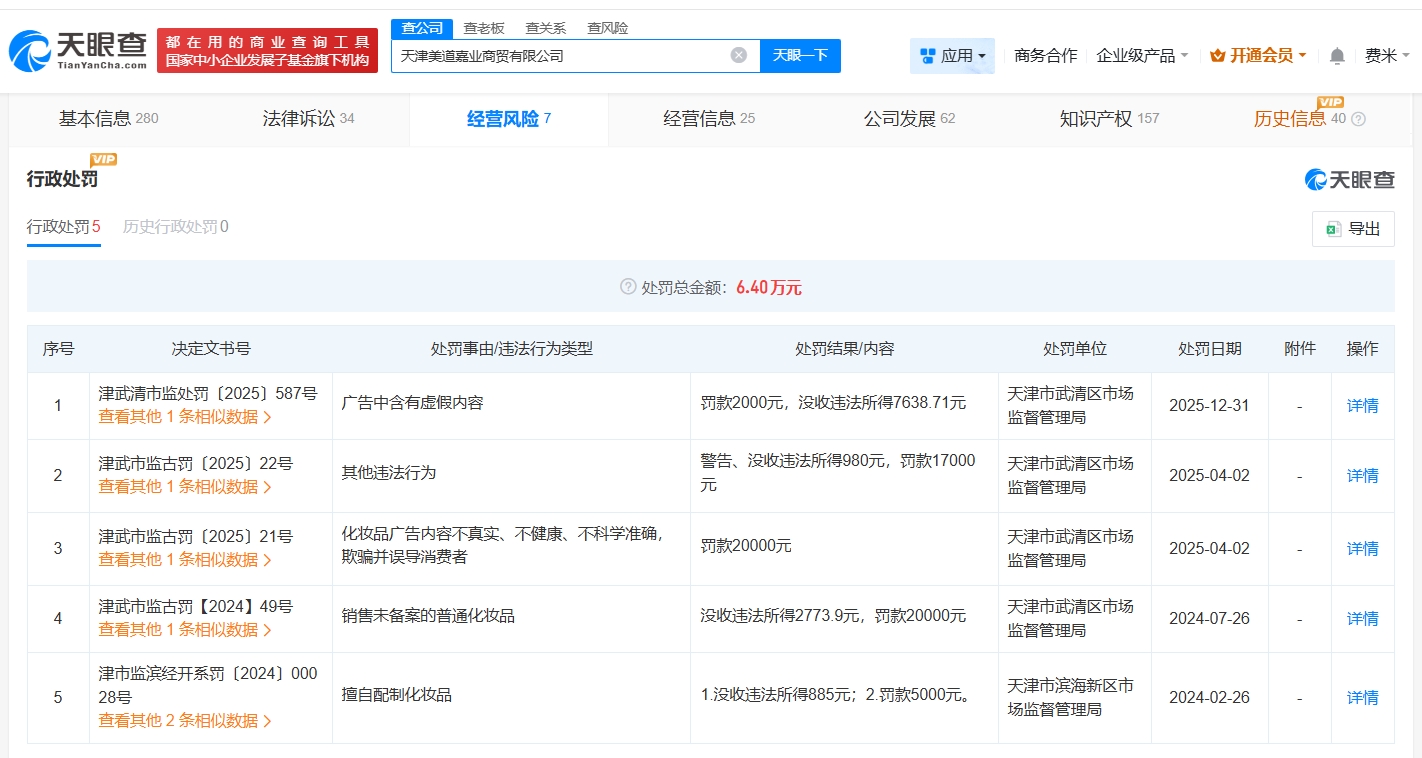Click the help icon beside 历史信息
This screenshot has height=758, width=1422.
[1358, 119]
